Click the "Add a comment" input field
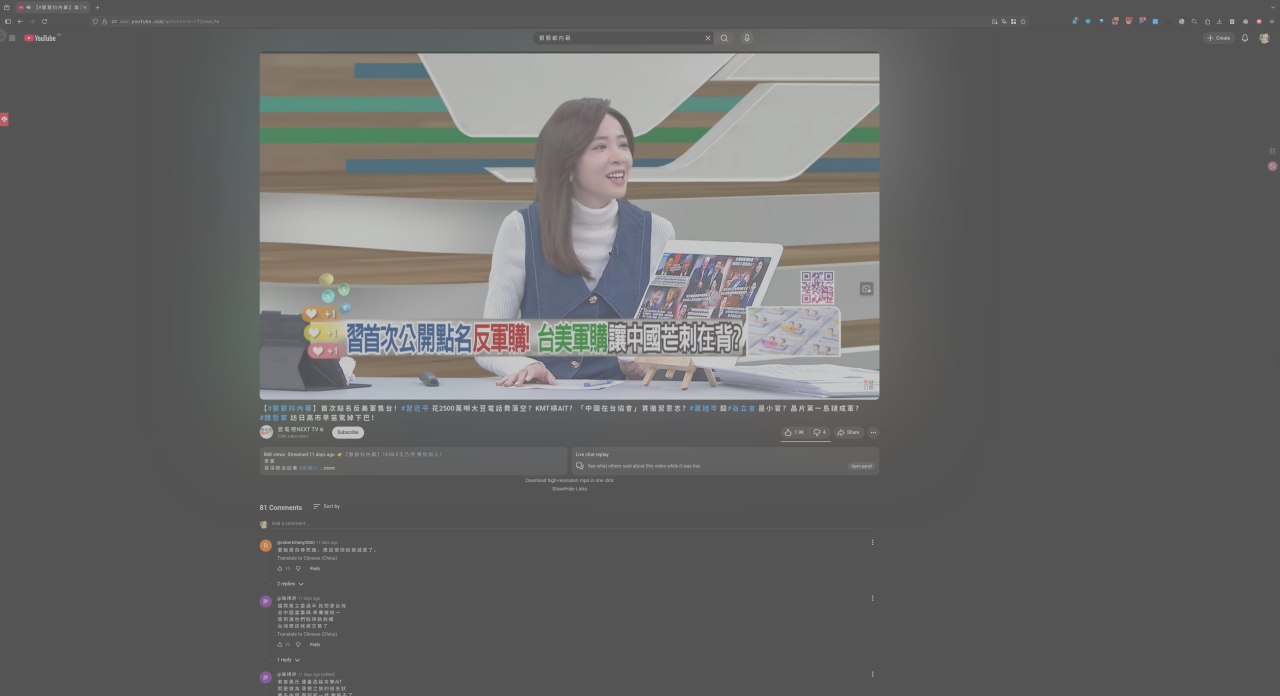 tap(400, 523)
